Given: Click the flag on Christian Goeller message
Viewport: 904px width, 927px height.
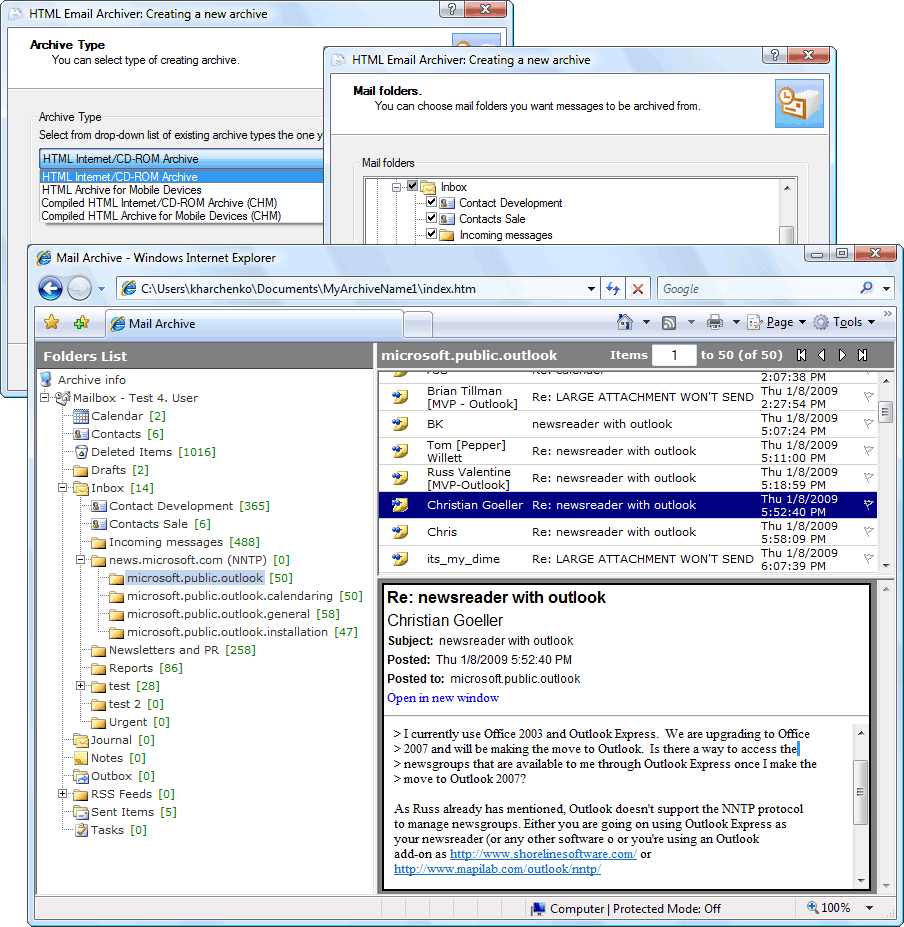Looking at the screenshot, I should click(868, 504).
